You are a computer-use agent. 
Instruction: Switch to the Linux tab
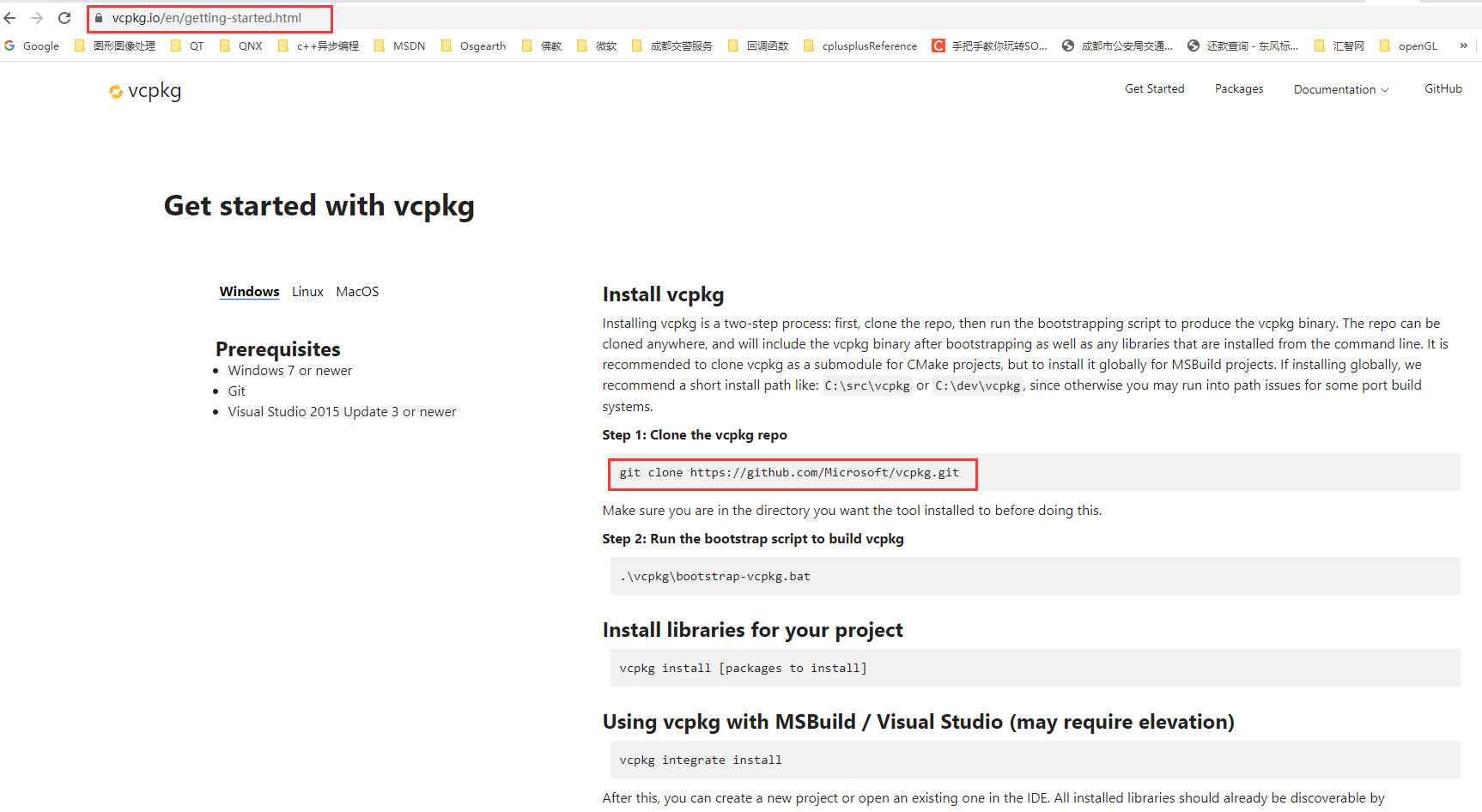307,292
